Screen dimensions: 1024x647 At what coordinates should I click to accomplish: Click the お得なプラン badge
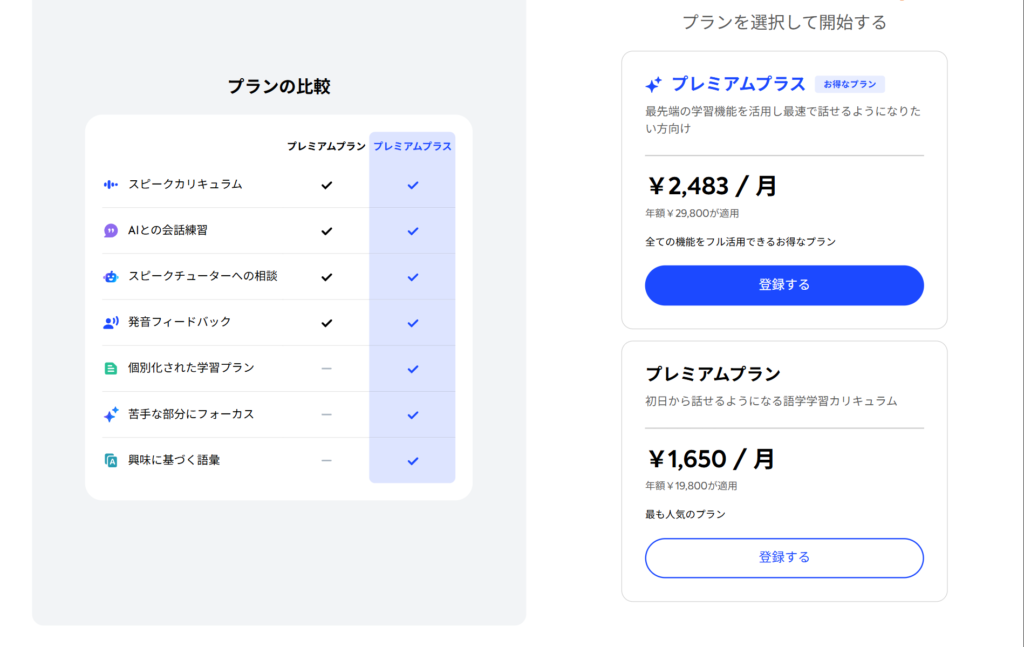(849, 85)
